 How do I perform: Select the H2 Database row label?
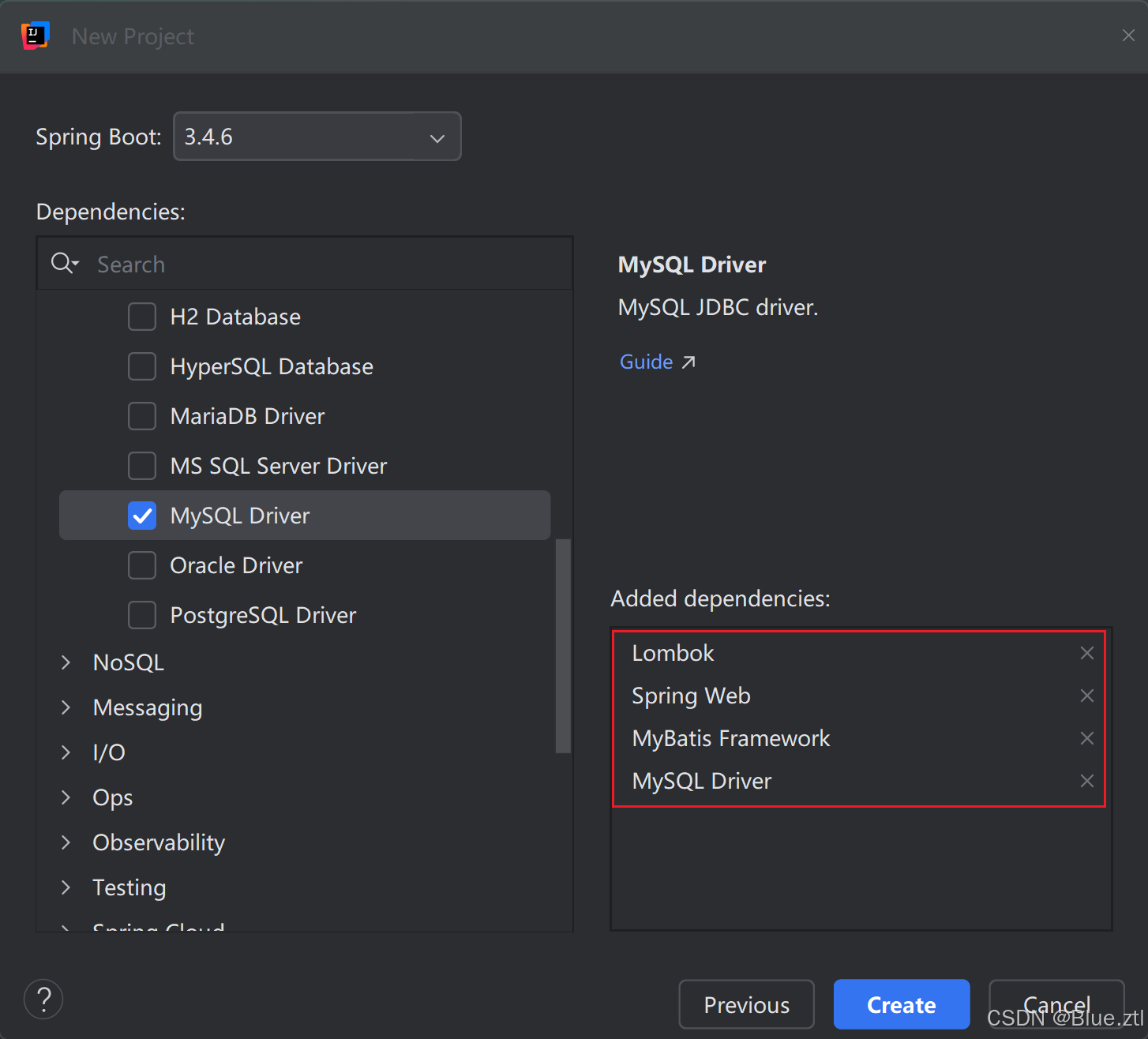(x=235, y=317)
